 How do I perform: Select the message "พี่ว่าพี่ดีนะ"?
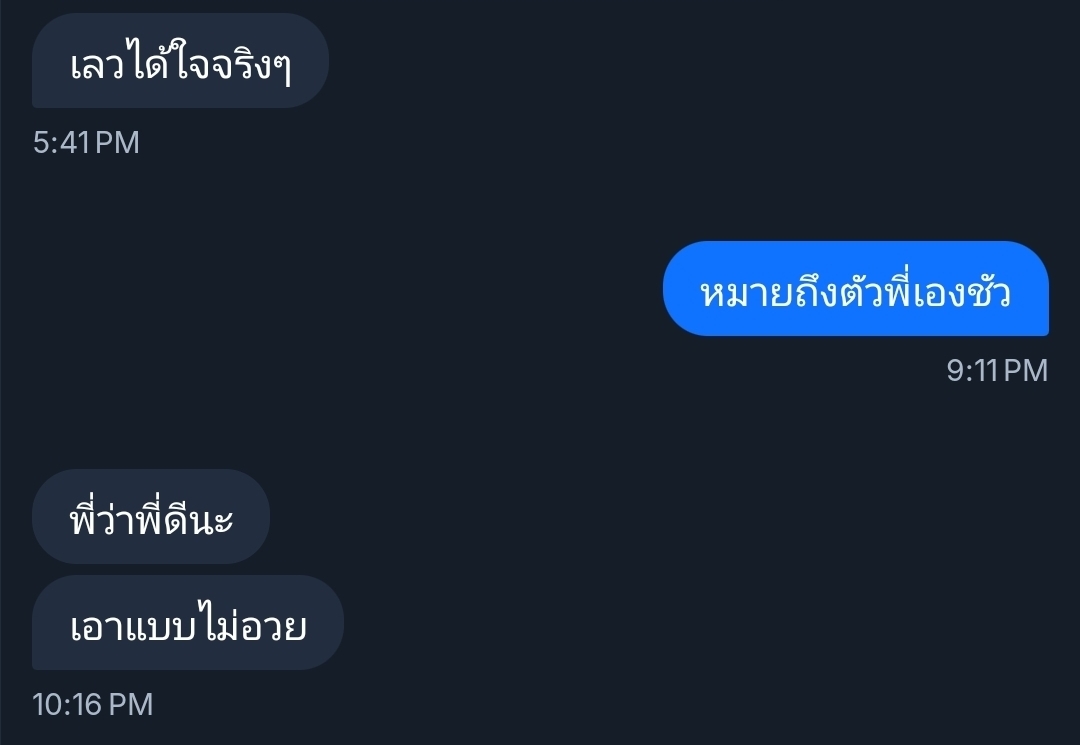151,516
